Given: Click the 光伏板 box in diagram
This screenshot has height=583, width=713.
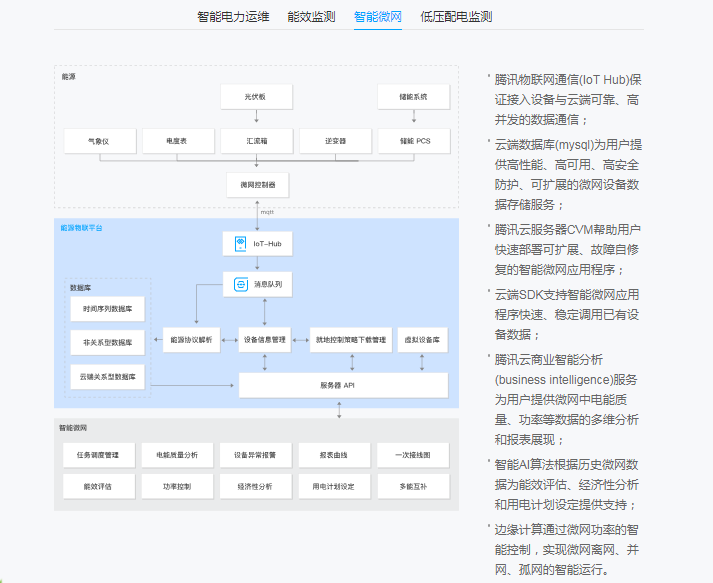Looking at the screenshot, I should pyautogui.click(x=256, y=96).
